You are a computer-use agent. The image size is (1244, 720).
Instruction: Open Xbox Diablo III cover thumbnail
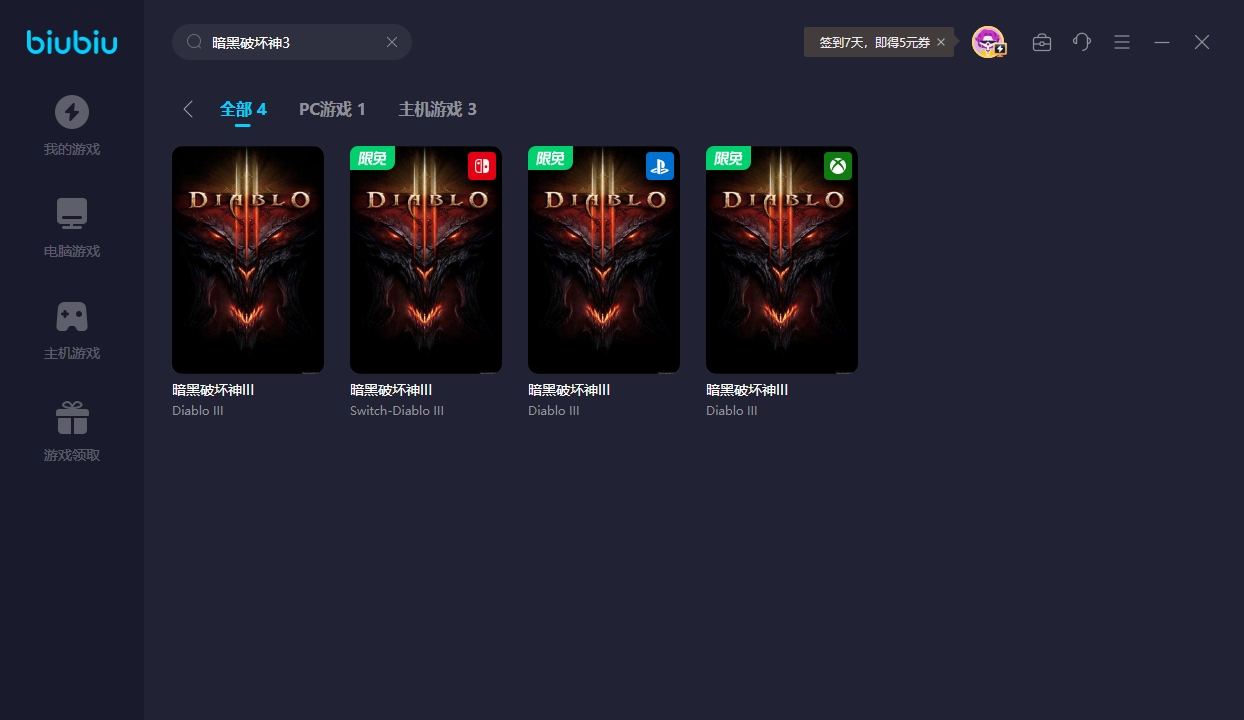click(x=782, y=260)
